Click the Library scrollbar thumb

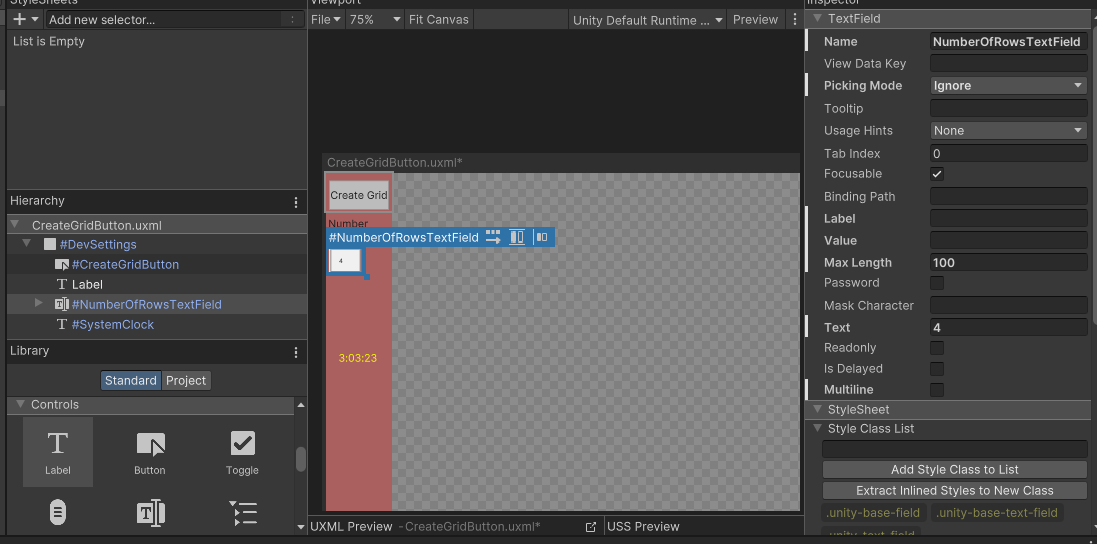[x=301, y=459]
